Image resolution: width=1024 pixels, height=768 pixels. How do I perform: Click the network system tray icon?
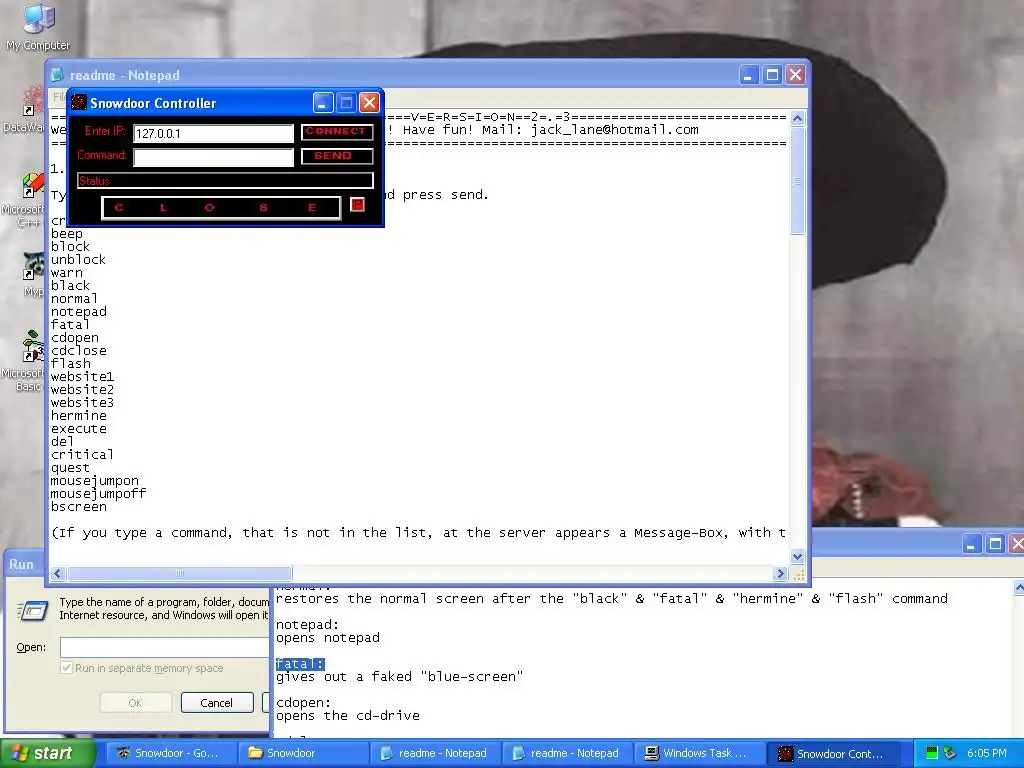click(950, 753)
